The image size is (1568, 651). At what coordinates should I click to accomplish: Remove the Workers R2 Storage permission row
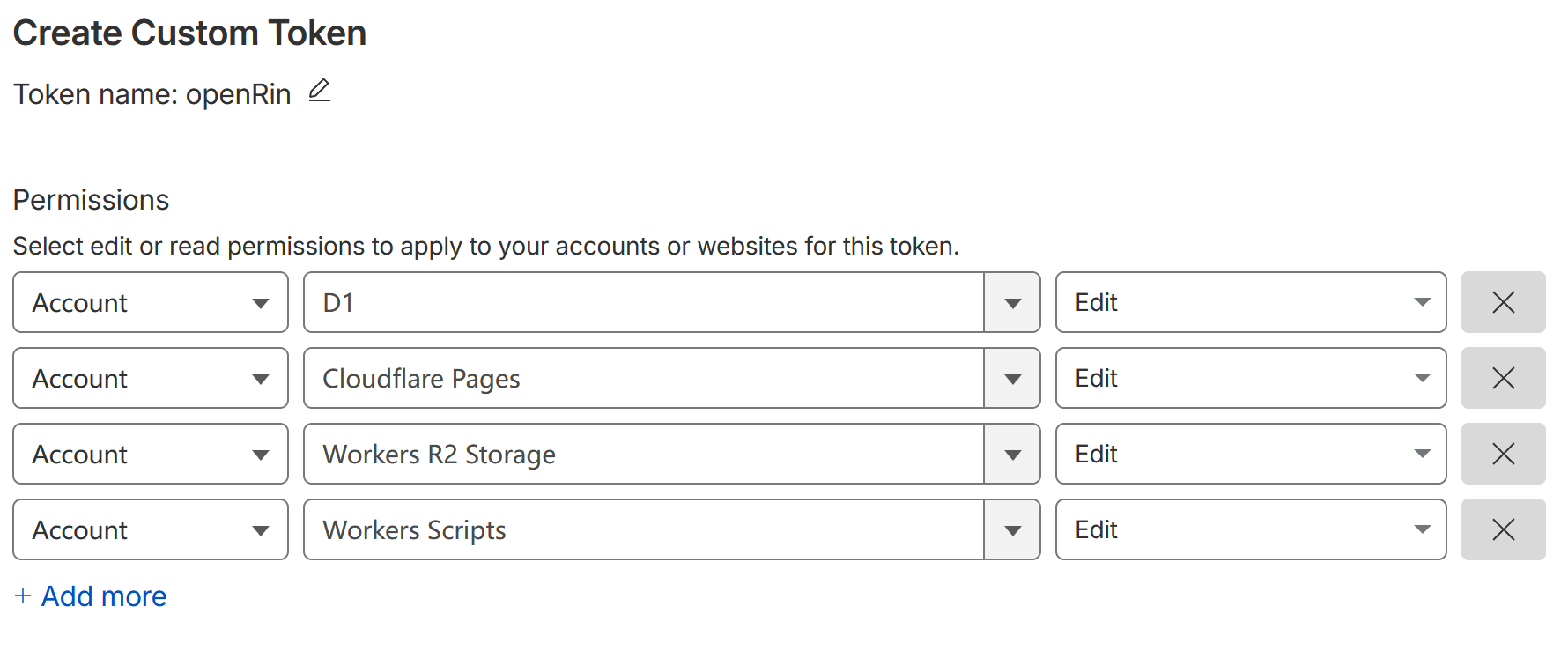coord(1503,454)
